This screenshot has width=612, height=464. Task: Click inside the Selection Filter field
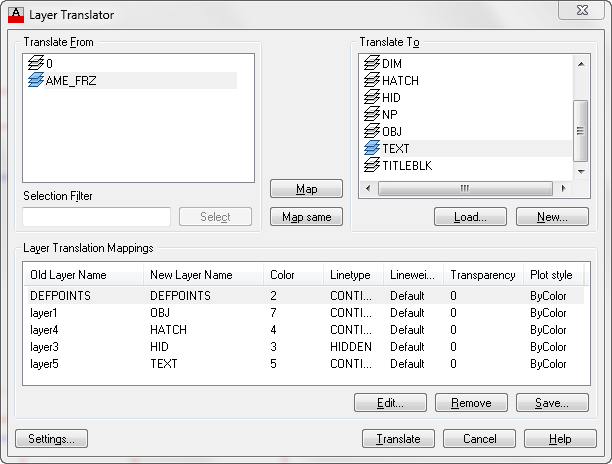pos(96,217)
